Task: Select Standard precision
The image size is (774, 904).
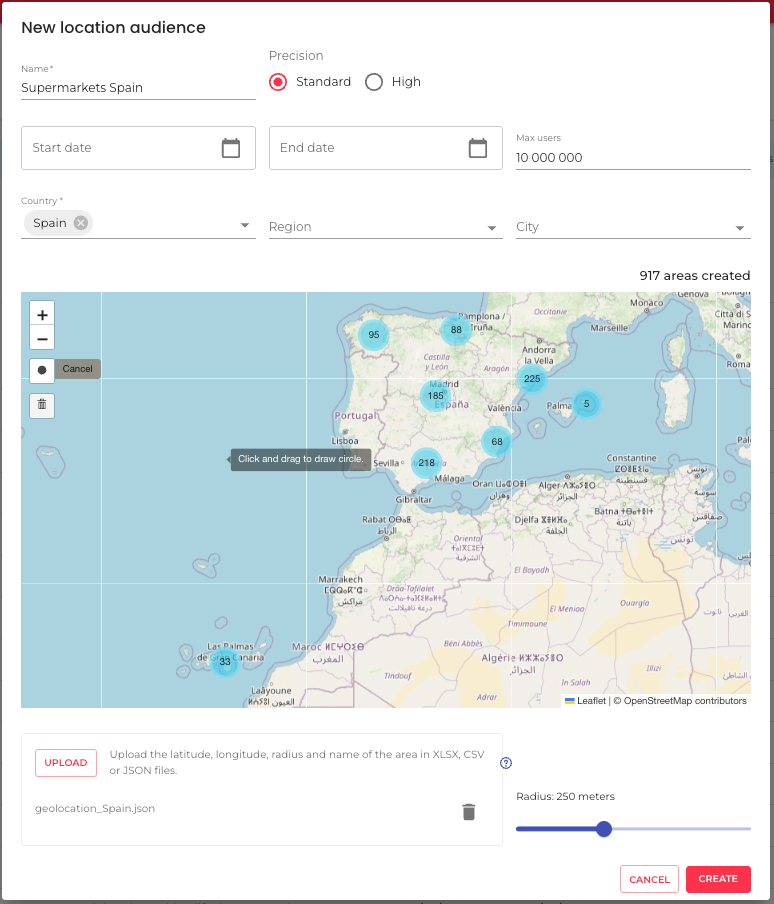Action: [x=278, y=82]
